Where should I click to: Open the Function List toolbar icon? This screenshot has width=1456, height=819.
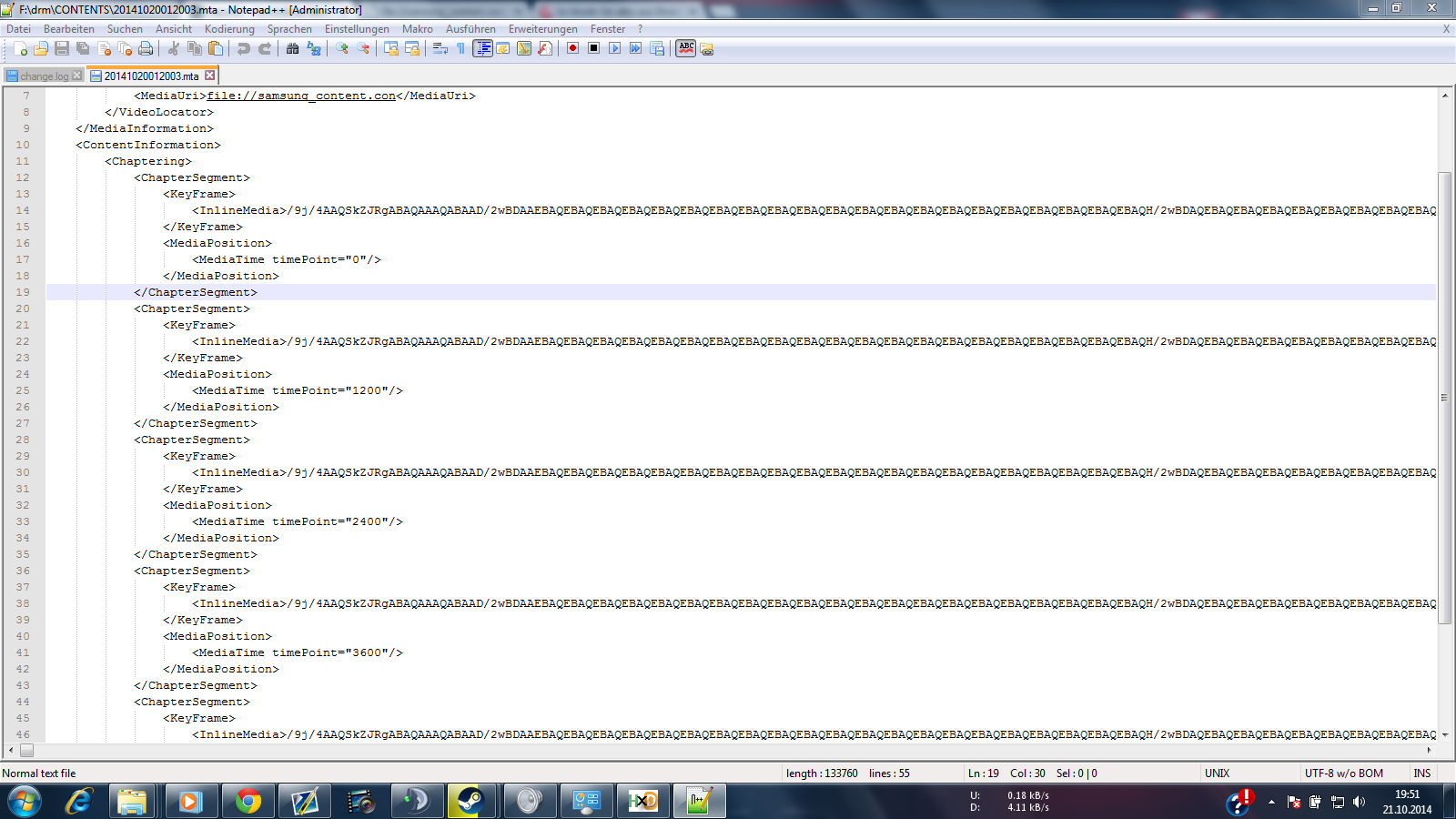click(x=545, y=48)
